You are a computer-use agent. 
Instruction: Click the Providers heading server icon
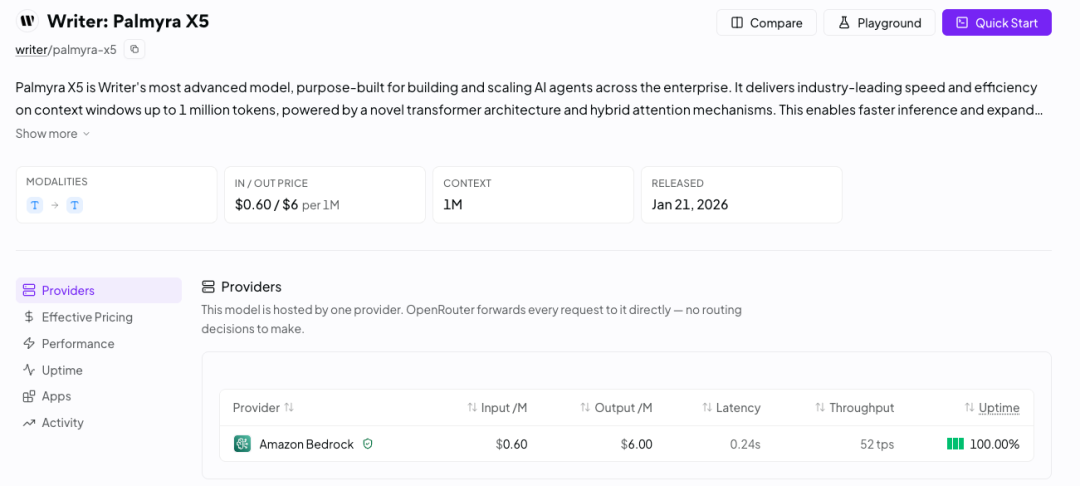208,287
